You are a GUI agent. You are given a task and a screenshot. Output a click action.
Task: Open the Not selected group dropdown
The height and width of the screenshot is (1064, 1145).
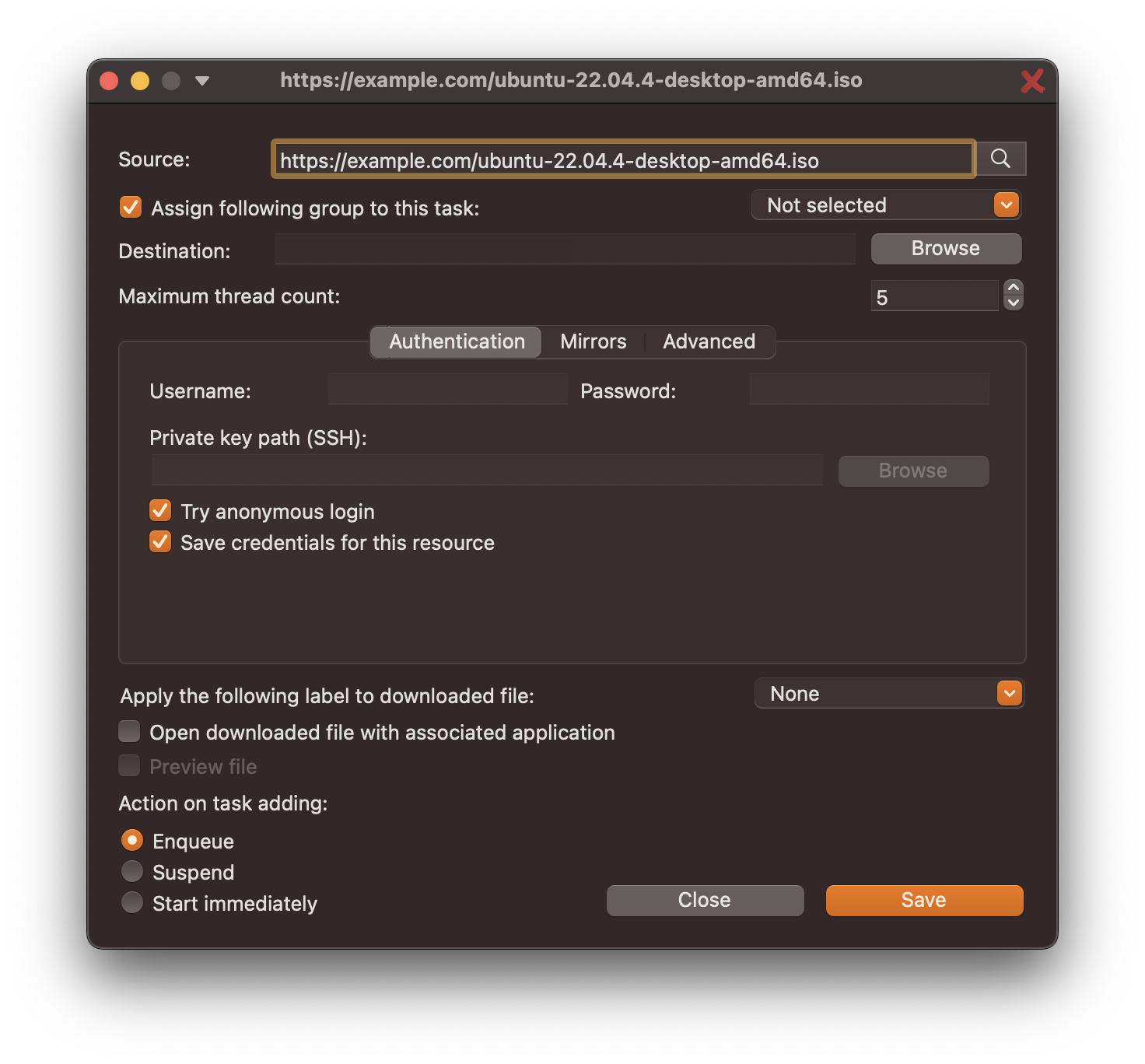tap(886, 205)
